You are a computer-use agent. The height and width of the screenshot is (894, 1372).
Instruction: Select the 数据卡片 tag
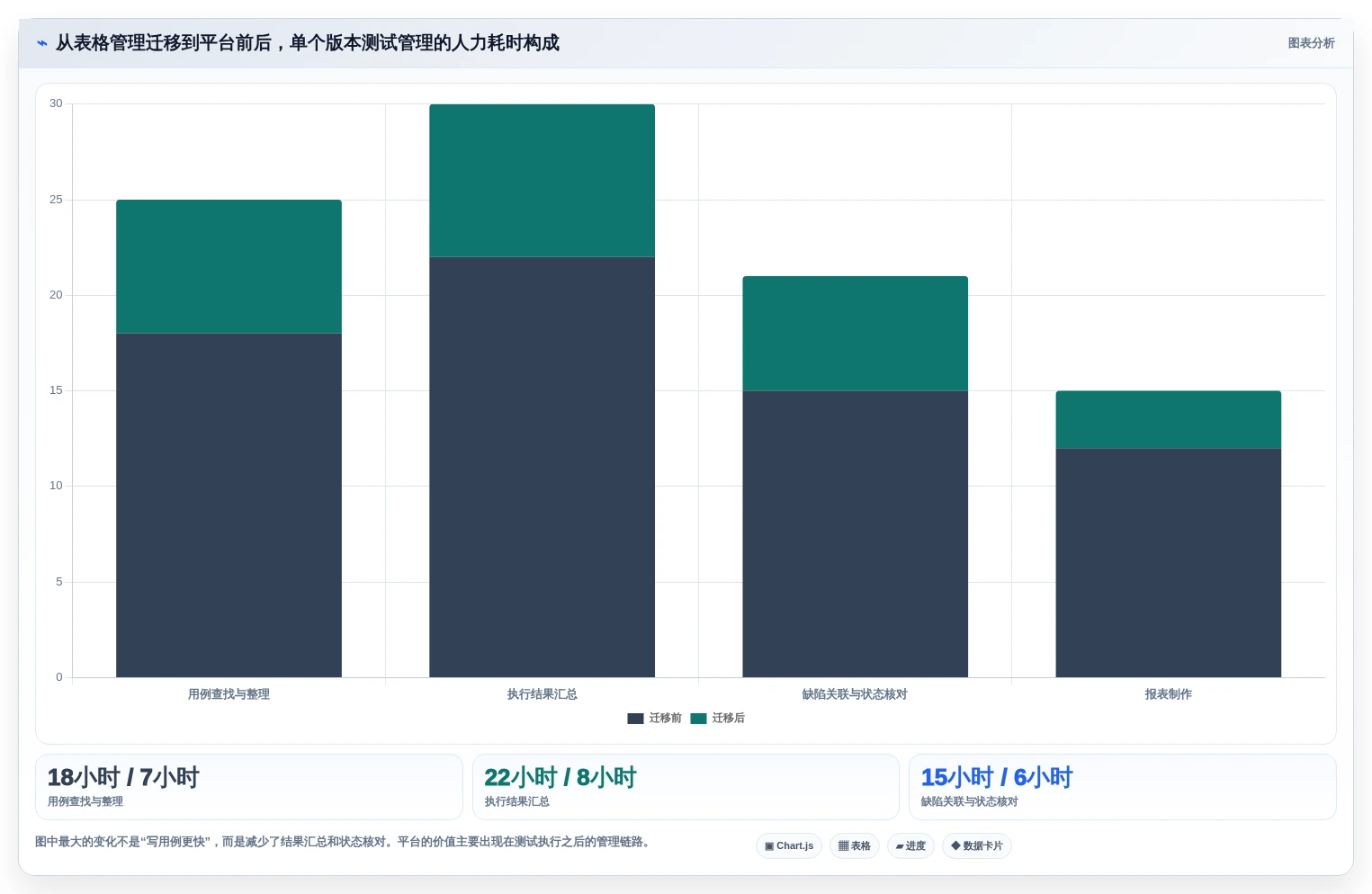(977, 845)
